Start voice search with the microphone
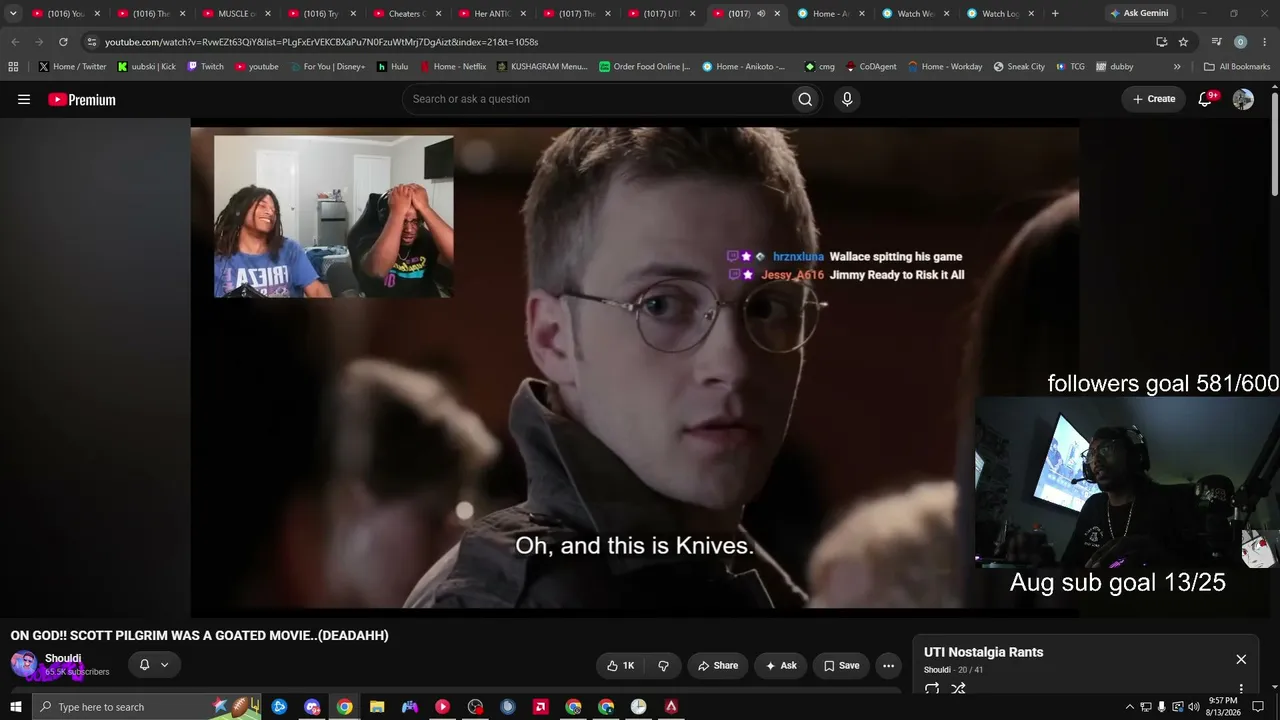This screenshot has width=1280, height=720. point(847,99)
